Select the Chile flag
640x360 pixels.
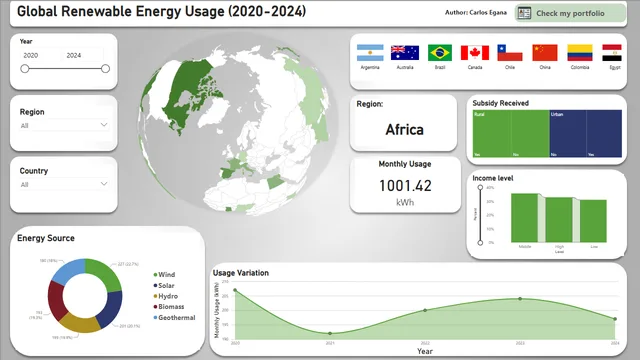tap(510, 53)
